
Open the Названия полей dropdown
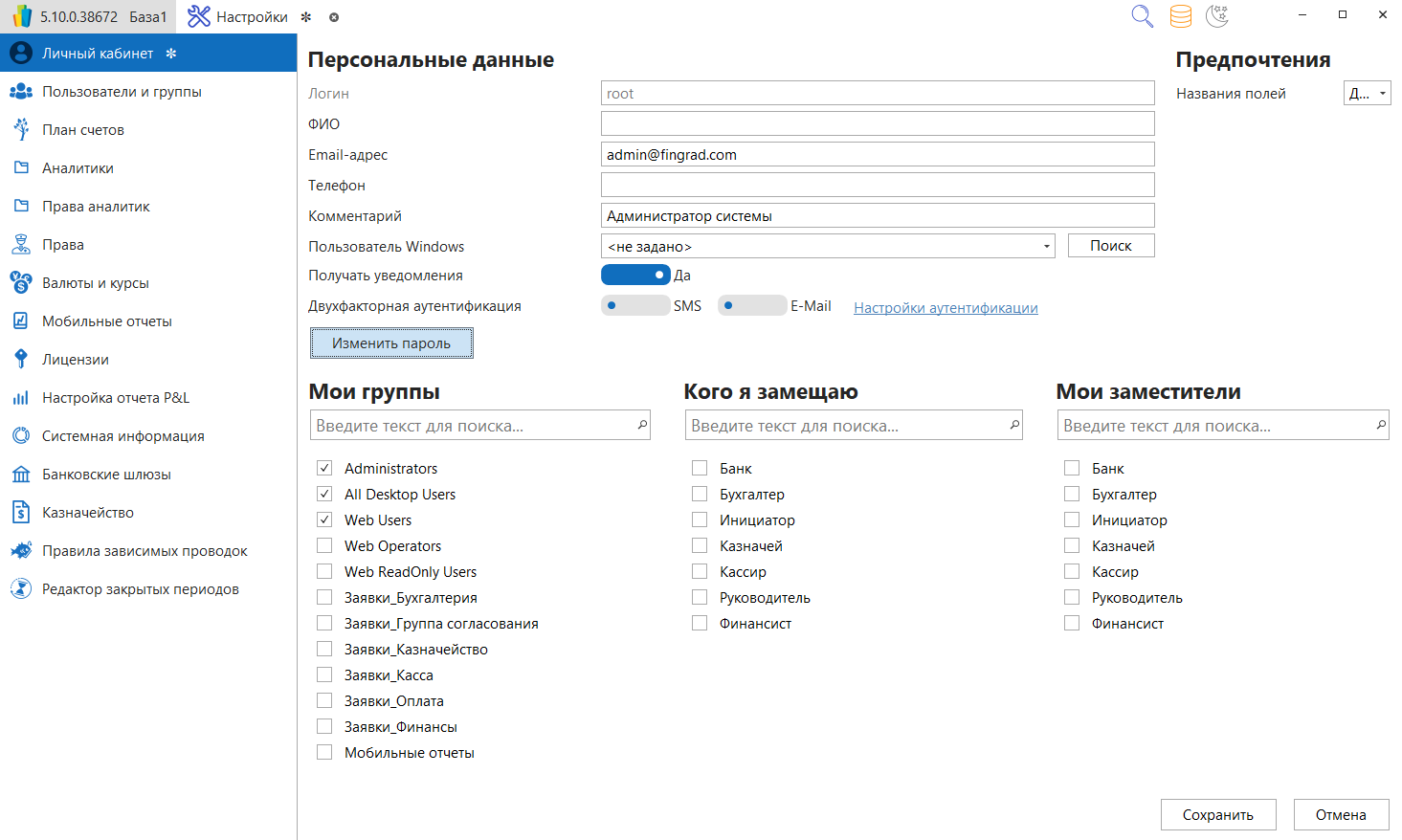[1368, 94]
